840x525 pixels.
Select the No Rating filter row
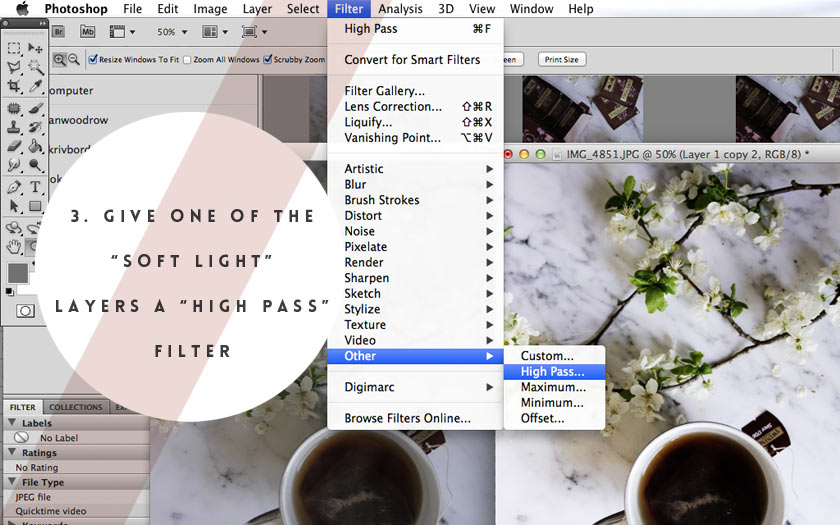click(x=76, y=467)
